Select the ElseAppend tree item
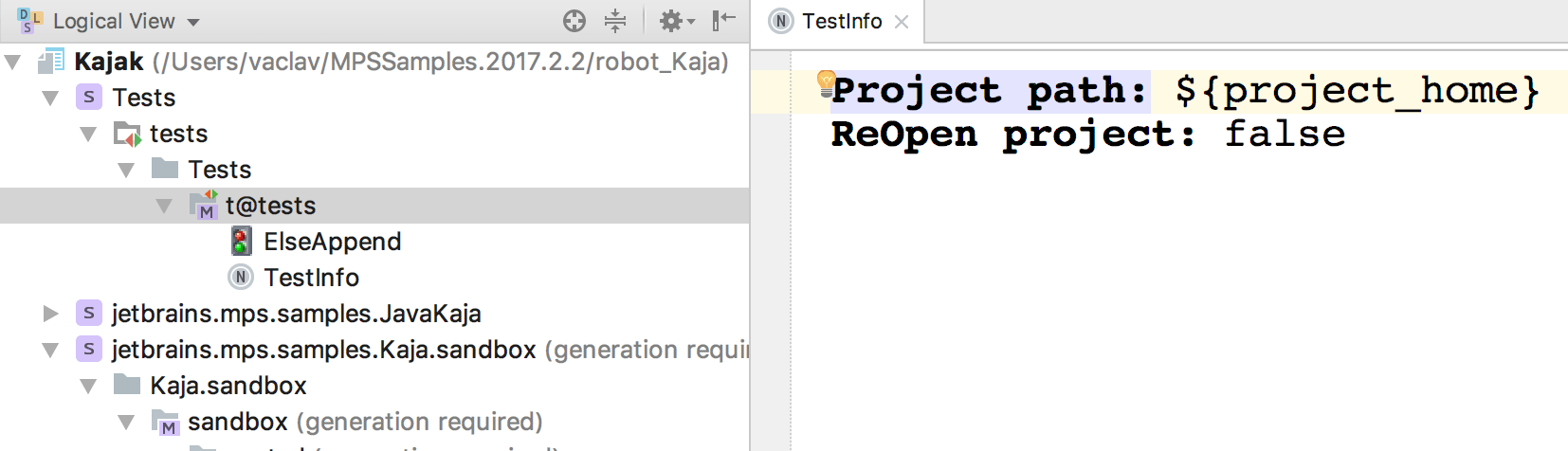The image size is (1568, 451). pos(332,242)
